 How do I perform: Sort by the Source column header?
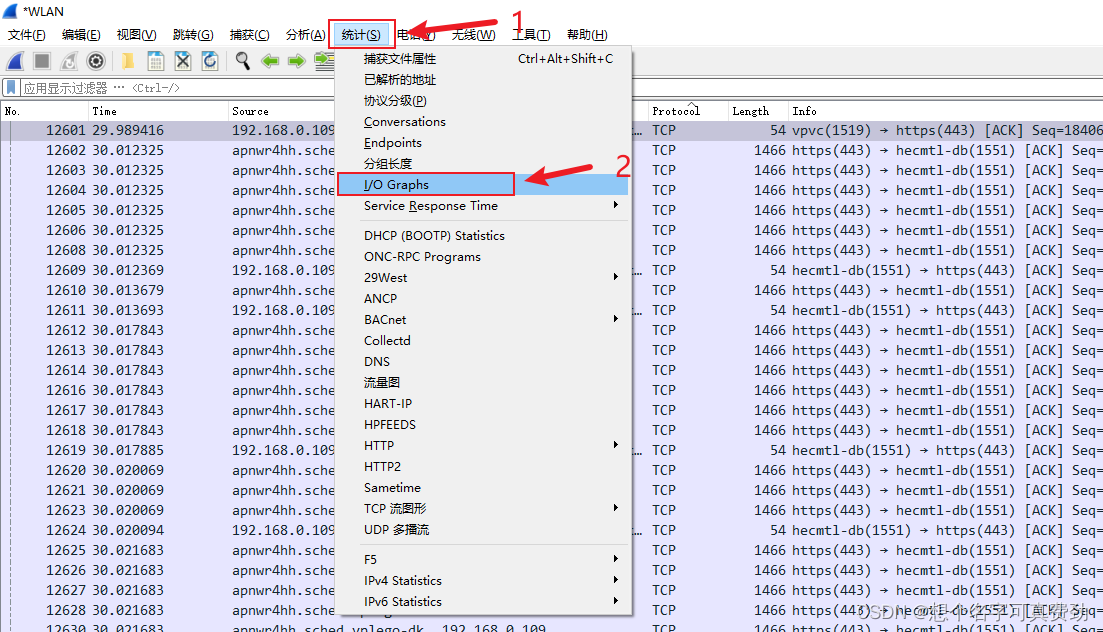(x=281, y=111)
